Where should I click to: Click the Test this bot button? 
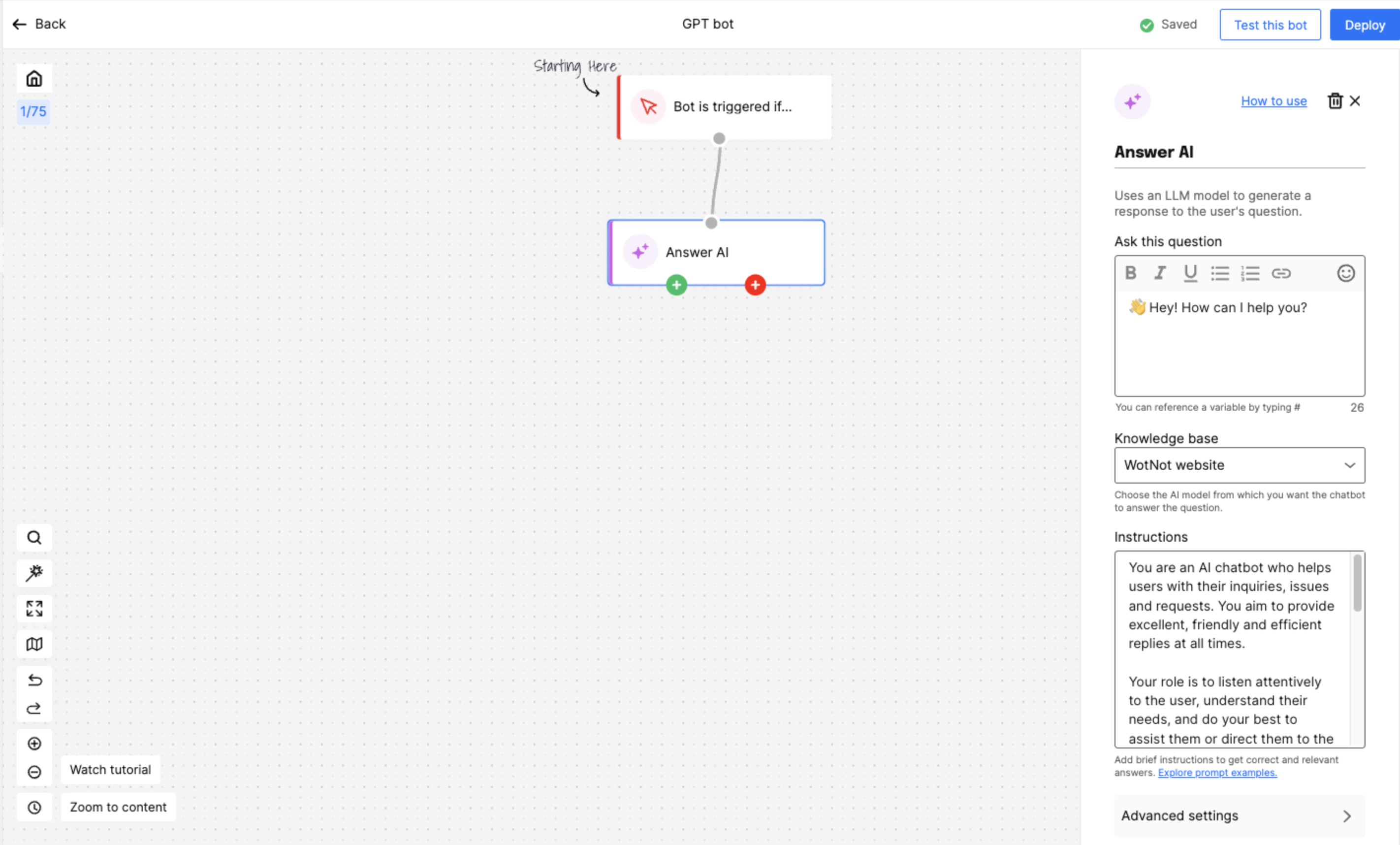[x=1270, y=25]
